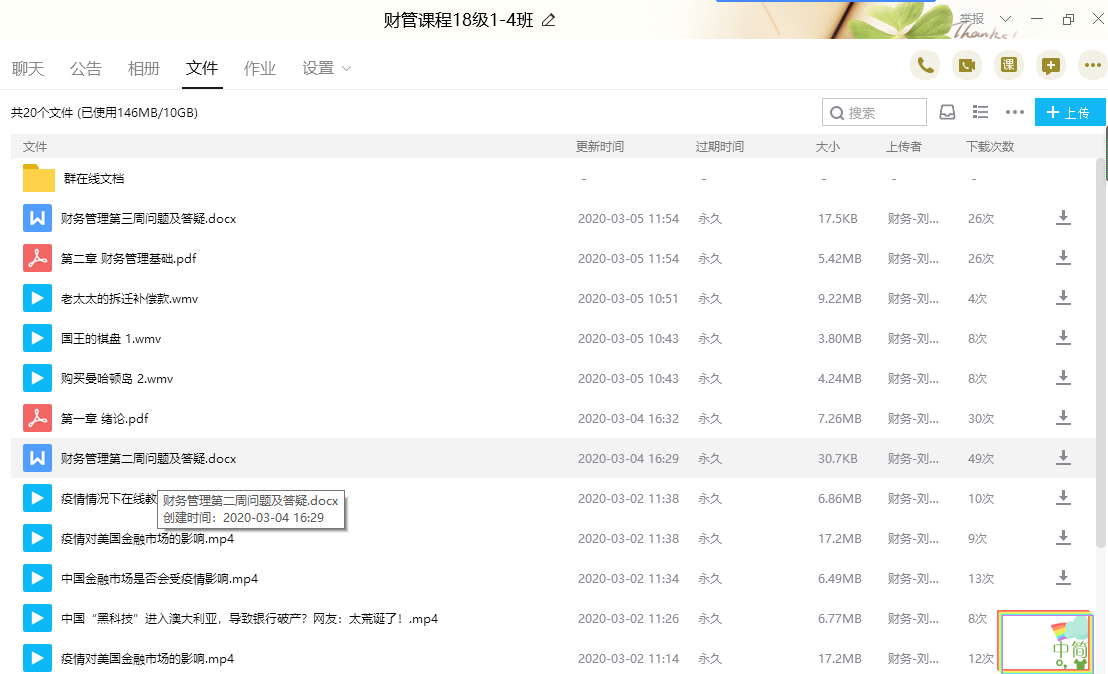Start a voice call with the group
1108x674 pixels.
[925, 66]
